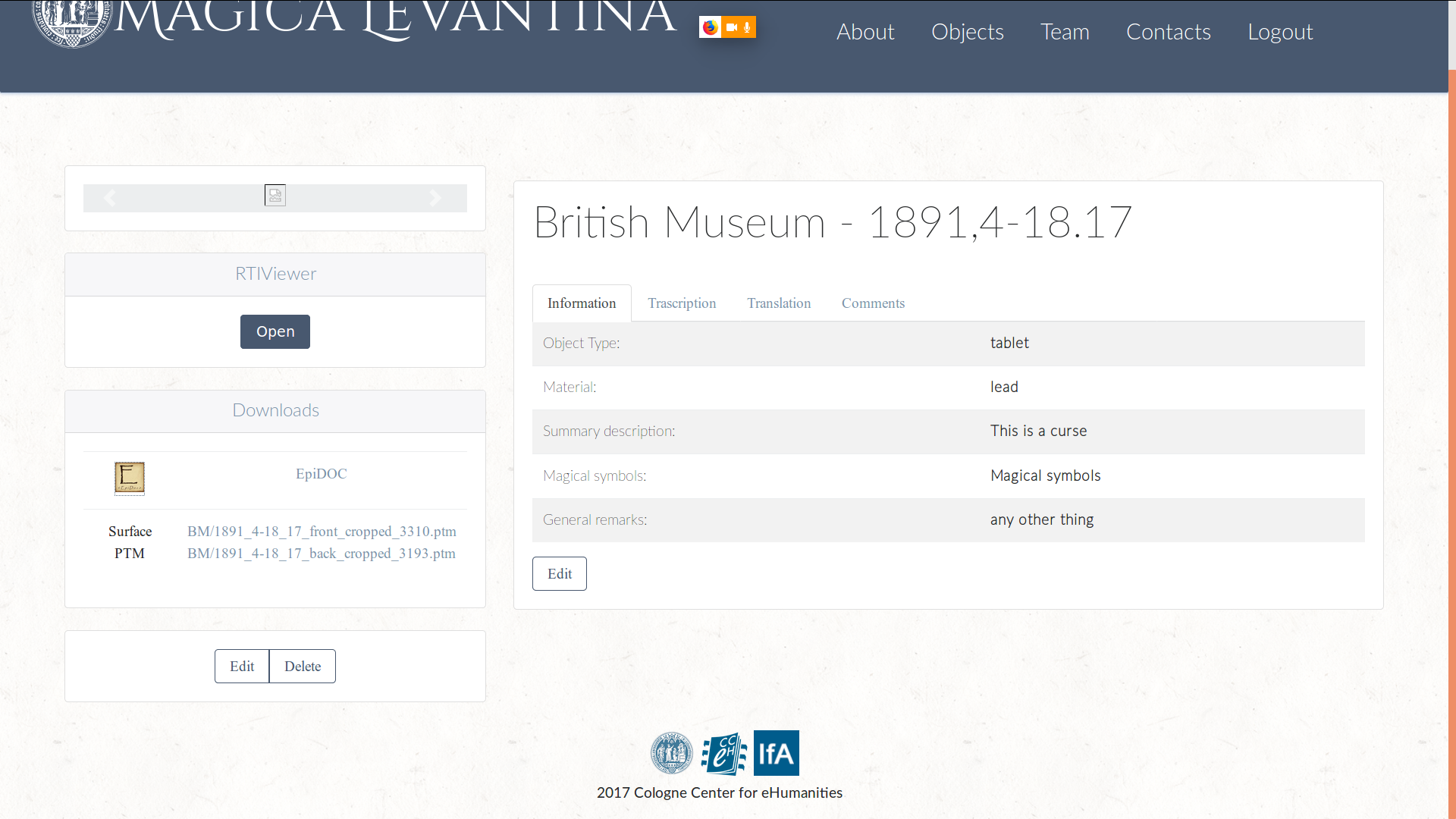Click Delete button for this object

[303, 667]
